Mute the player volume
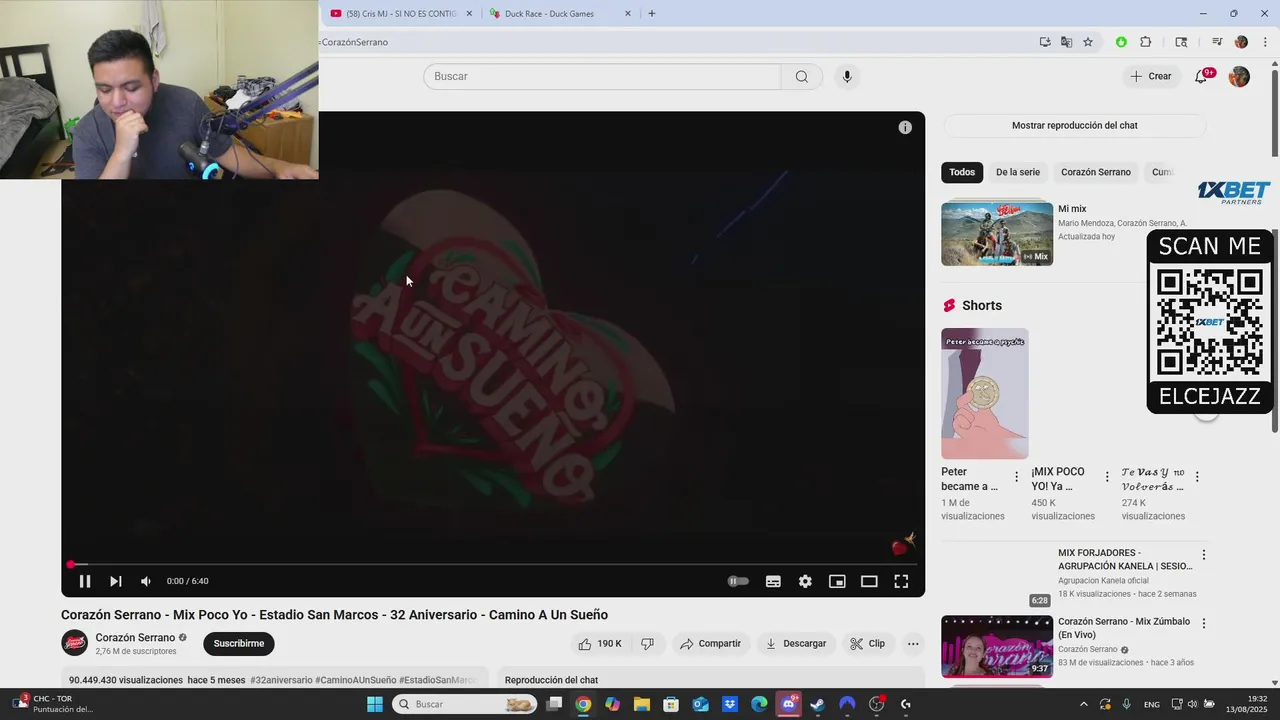Screen dimensions: 1280x720 [x=146, y=581]
